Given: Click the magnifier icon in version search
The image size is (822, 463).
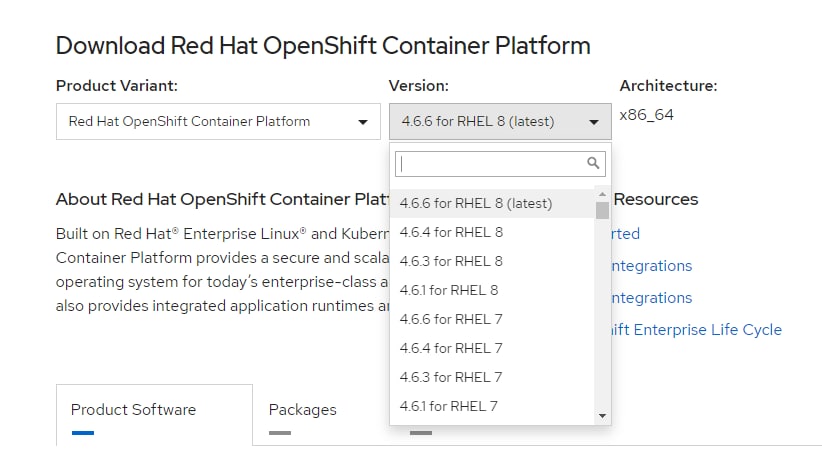Looking at the screenshot, I should click(593, 163).
